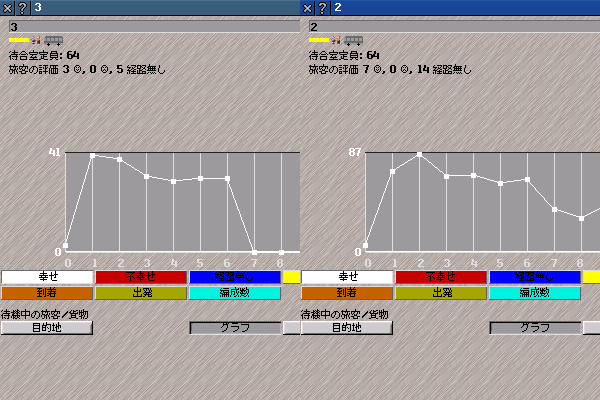Click graph maximum value 87
600x400 pixels.
pyautogui.click(x=355, y=152)
